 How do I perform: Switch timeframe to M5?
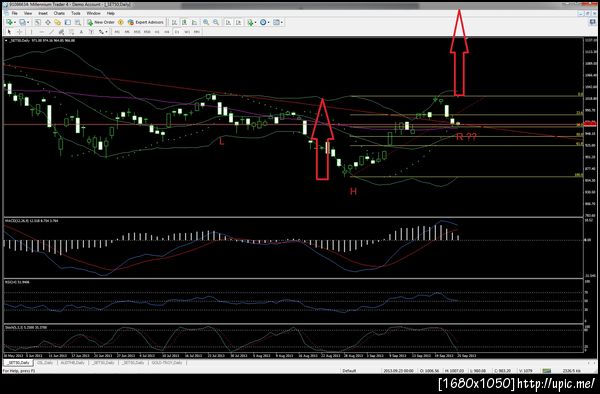[x=127, y=32]
